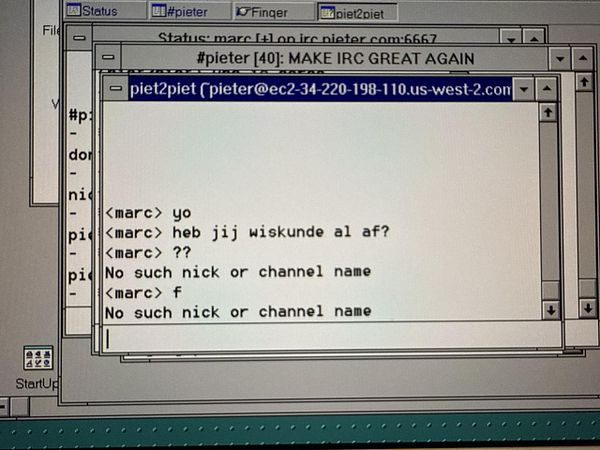Viewport: 600px width, 450px height.
Task: Click piet2piet chat scrollbar down arrow
Action: (x=551, y=310)
